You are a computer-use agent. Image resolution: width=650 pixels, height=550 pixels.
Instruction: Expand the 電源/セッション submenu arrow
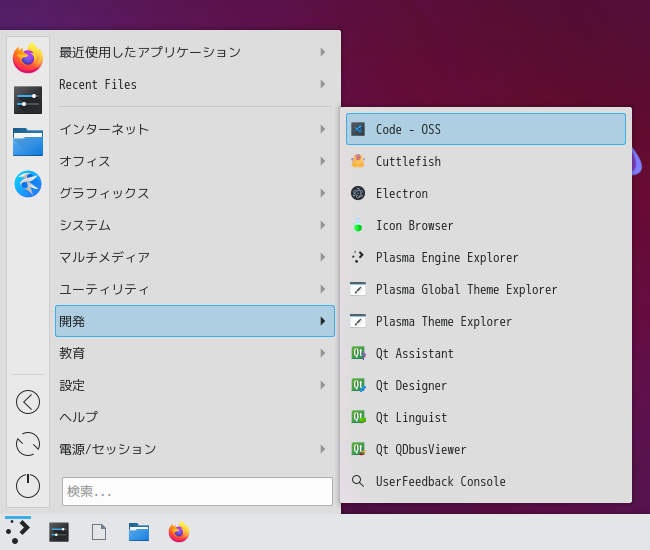point(323,449)
